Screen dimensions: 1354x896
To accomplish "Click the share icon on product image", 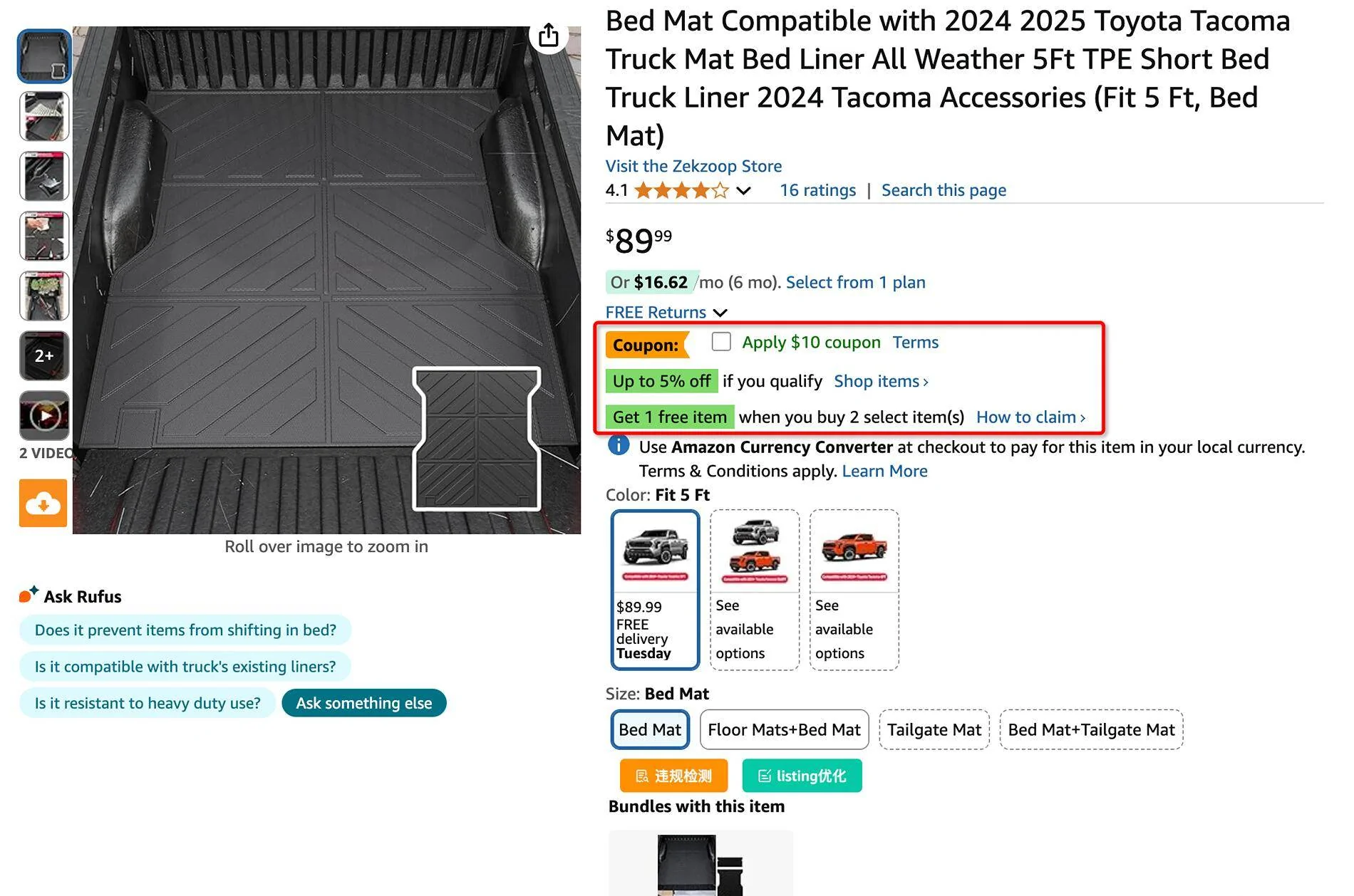I will coord(548,35).
